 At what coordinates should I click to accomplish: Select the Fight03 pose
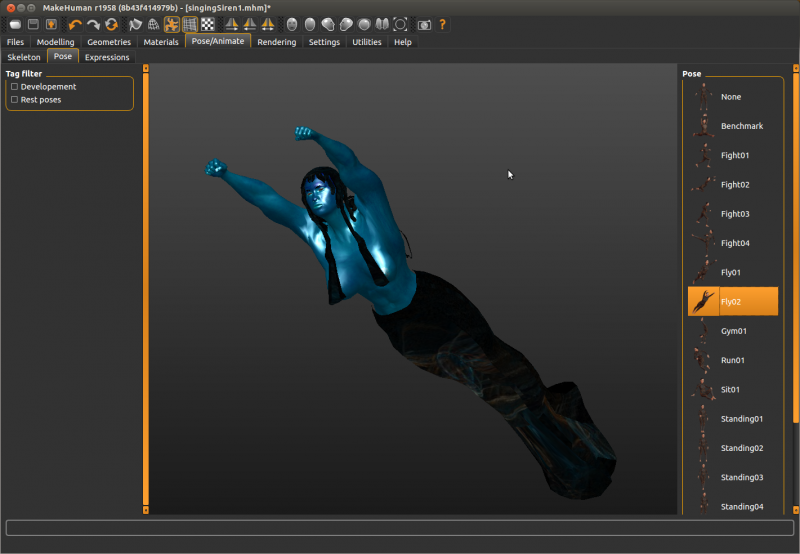[x=734, y=214]
